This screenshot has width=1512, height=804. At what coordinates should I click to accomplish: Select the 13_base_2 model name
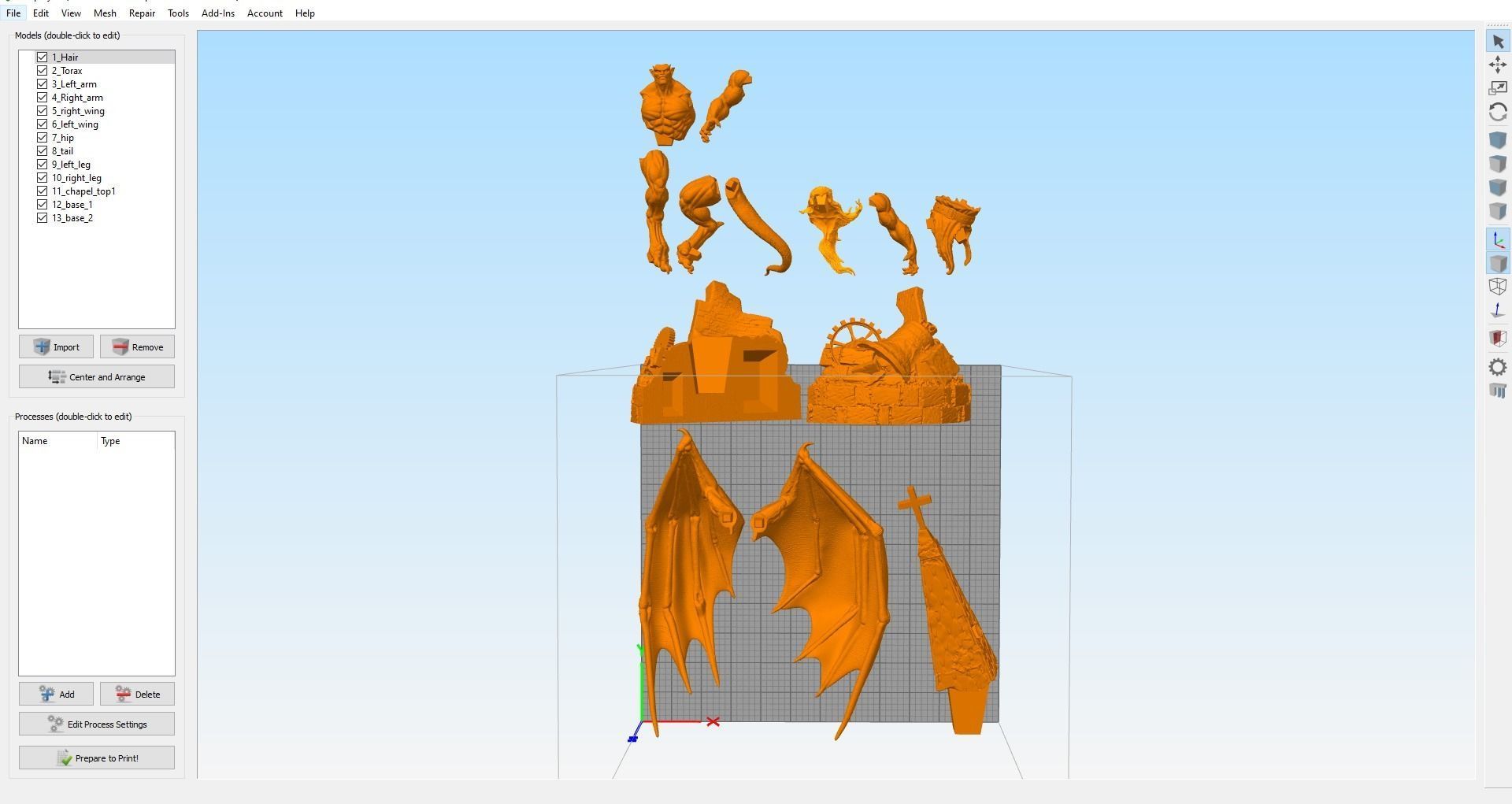pos(72,218)
